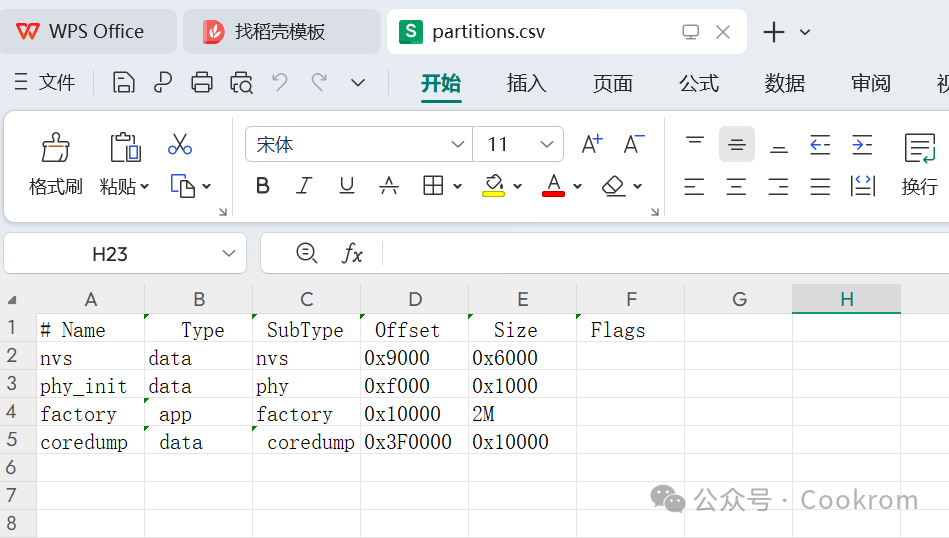Click the Cut scissors icon
This screenshot has height=538, width=949.
(x=180, y=145)
